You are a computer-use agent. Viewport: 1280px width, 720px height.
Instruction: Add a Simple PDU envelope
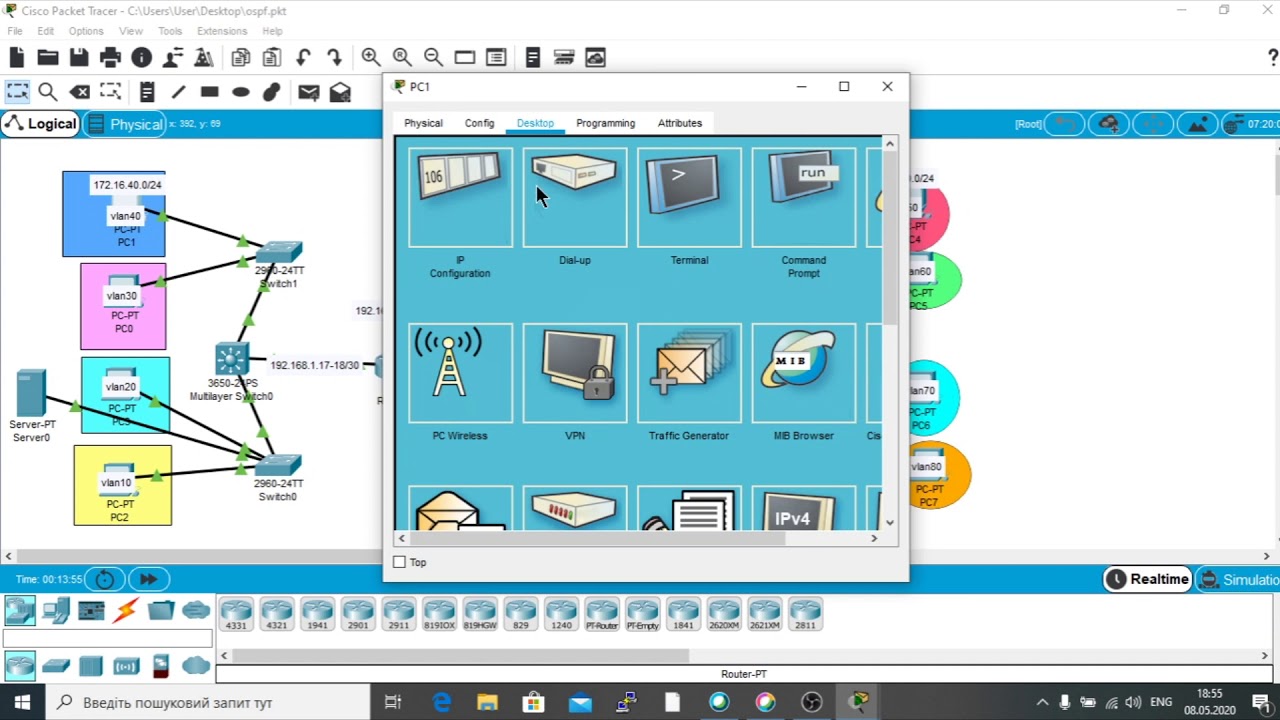click(x=308, y=92)
